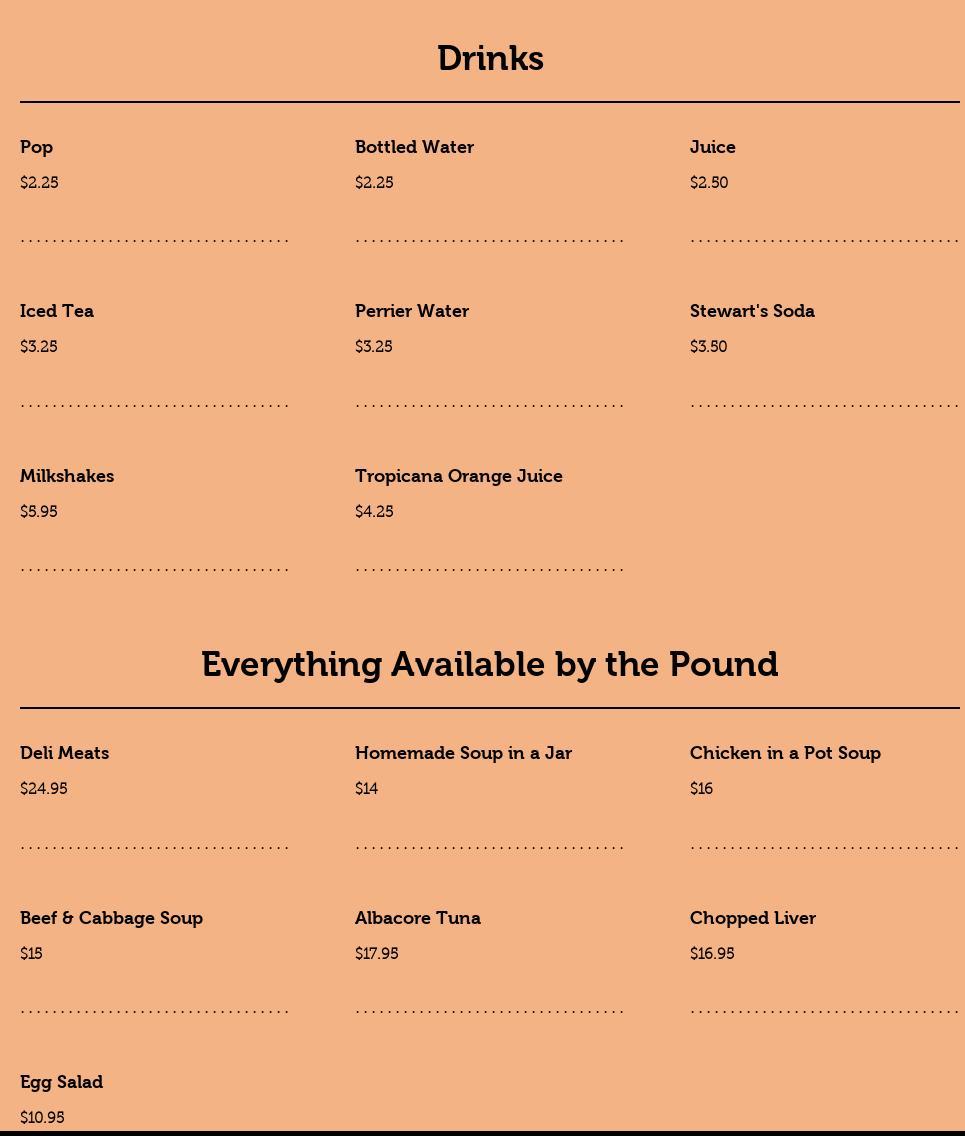This screenshot has width=965, height=1136.
Task: Click the Drinks section heading
Action: 490,59
